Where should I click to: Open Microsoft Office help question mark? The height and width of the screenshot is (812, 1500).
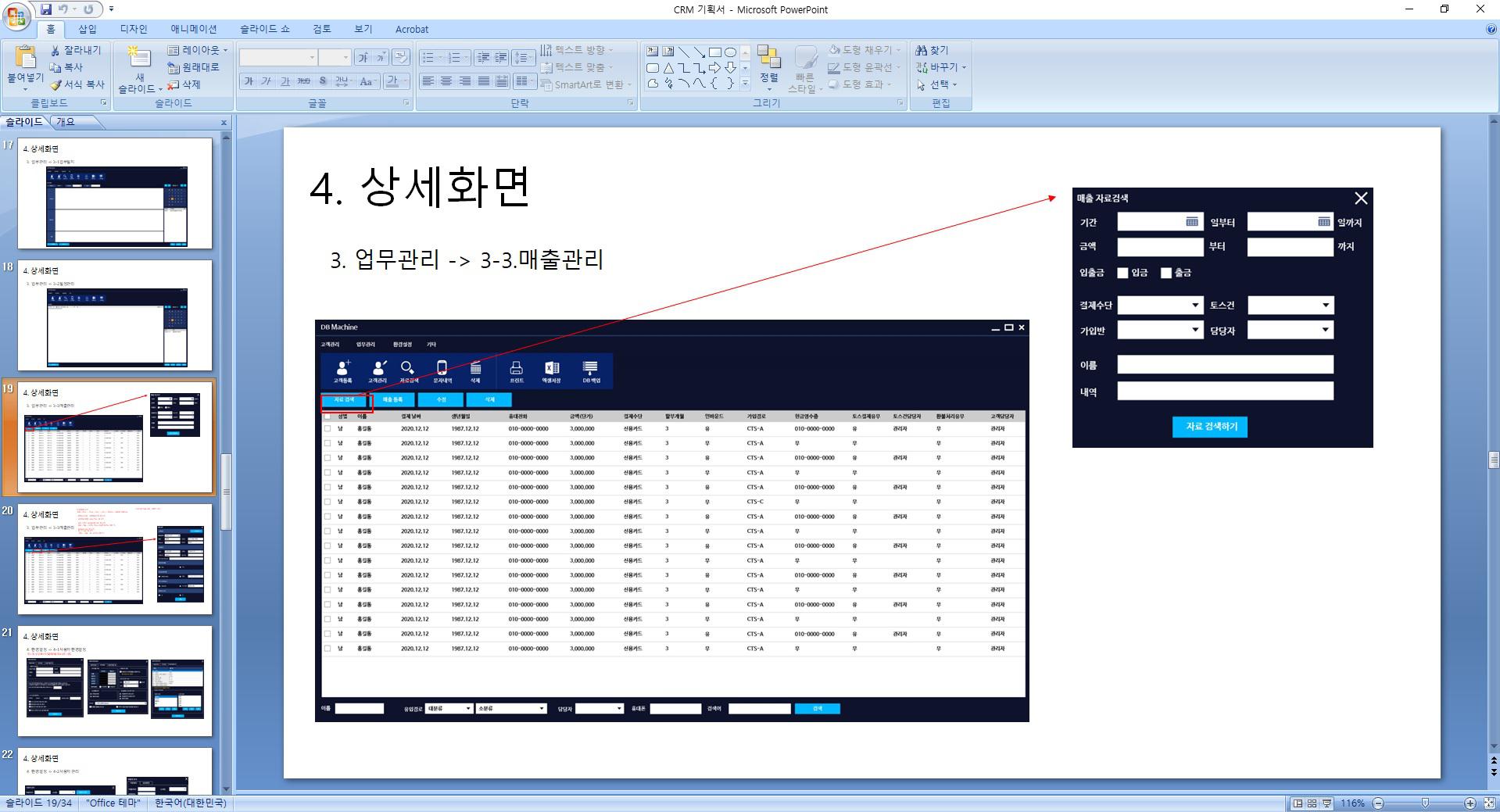(x=1491, y=29)
